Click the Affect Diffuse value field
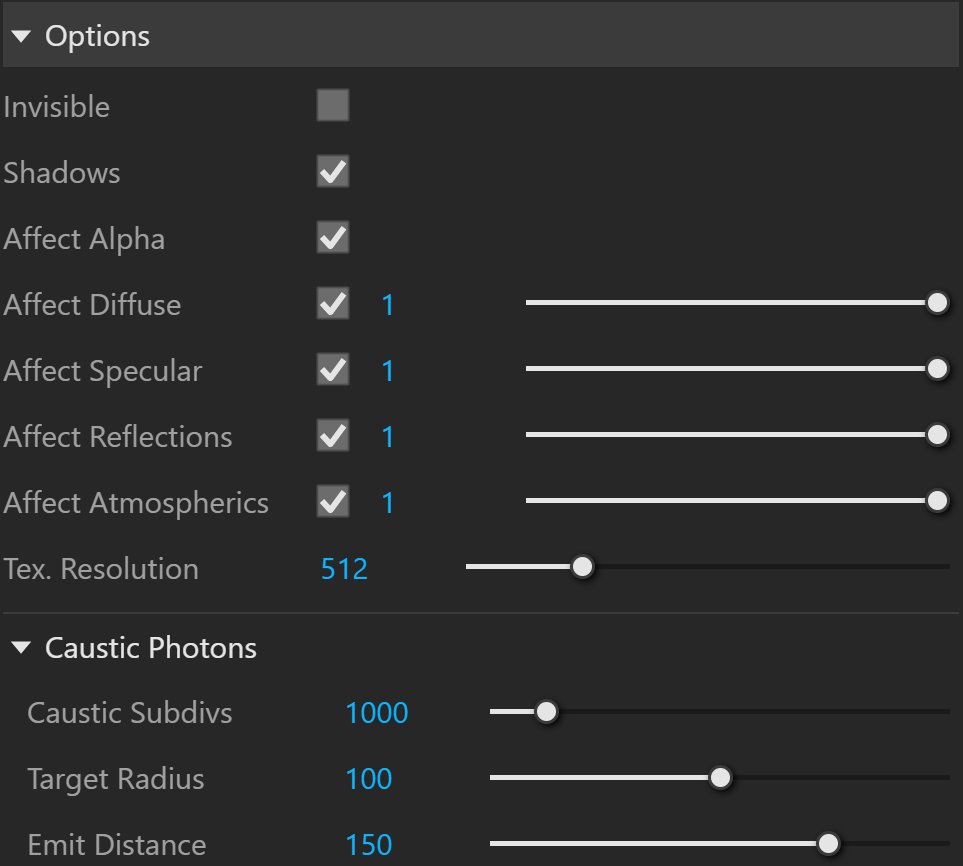Viewport: 963px width, 866px height. pos(388,305)
